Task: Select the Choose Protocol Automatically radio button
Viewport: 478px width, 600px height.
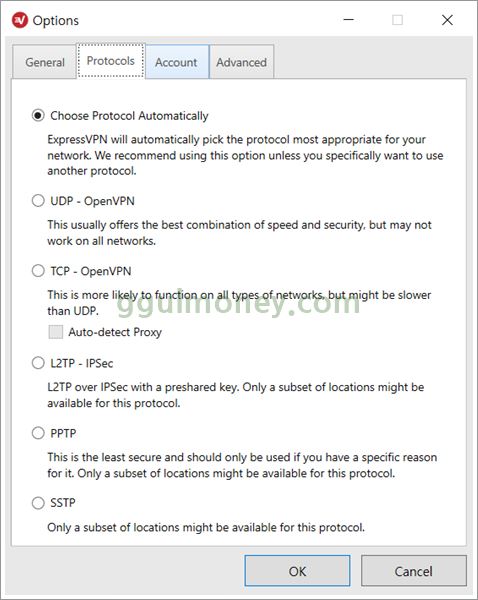Action: pos(38,115)
